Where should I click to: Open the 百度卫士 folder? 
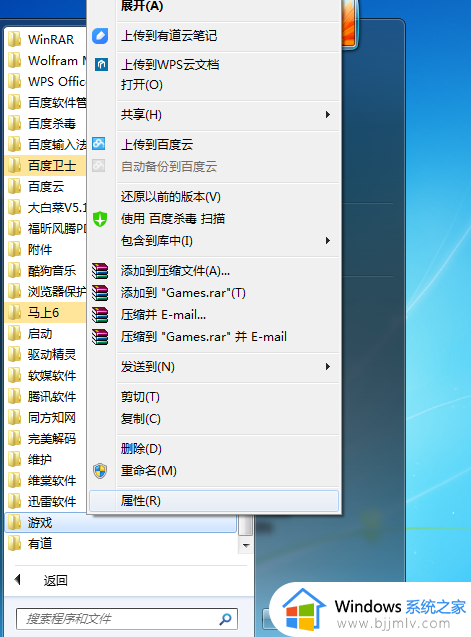46,165
